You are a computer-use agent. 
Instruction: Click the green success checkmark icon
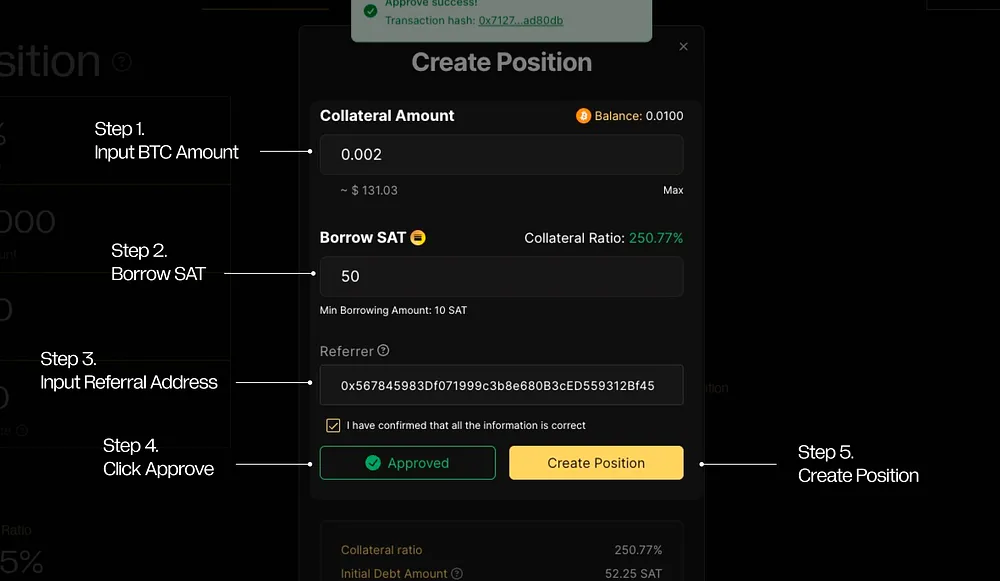coord(371,11)
